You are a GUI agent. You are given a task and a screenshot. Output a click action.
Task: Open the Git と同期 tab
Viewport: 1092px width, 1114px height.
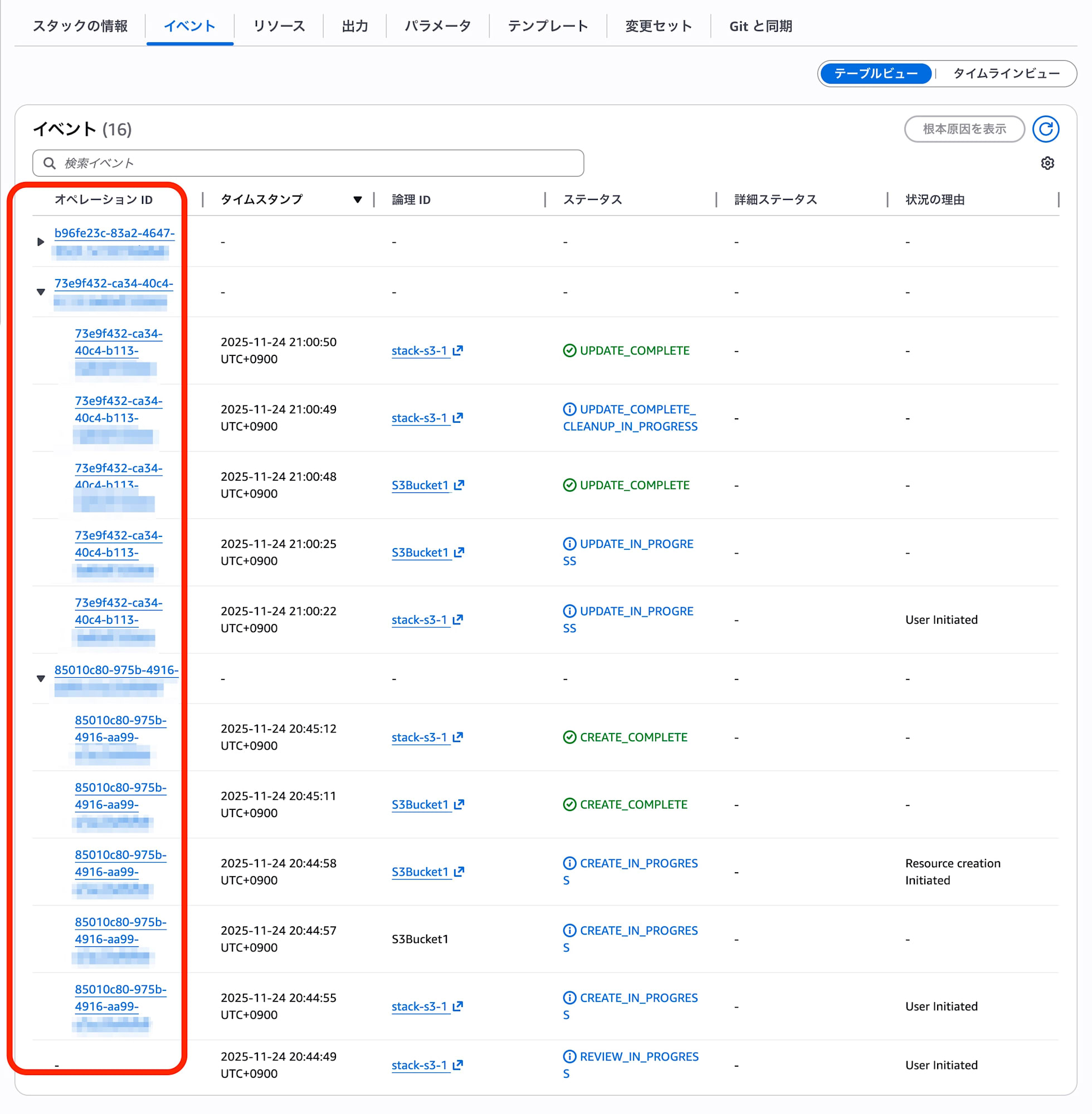point(760,26)
